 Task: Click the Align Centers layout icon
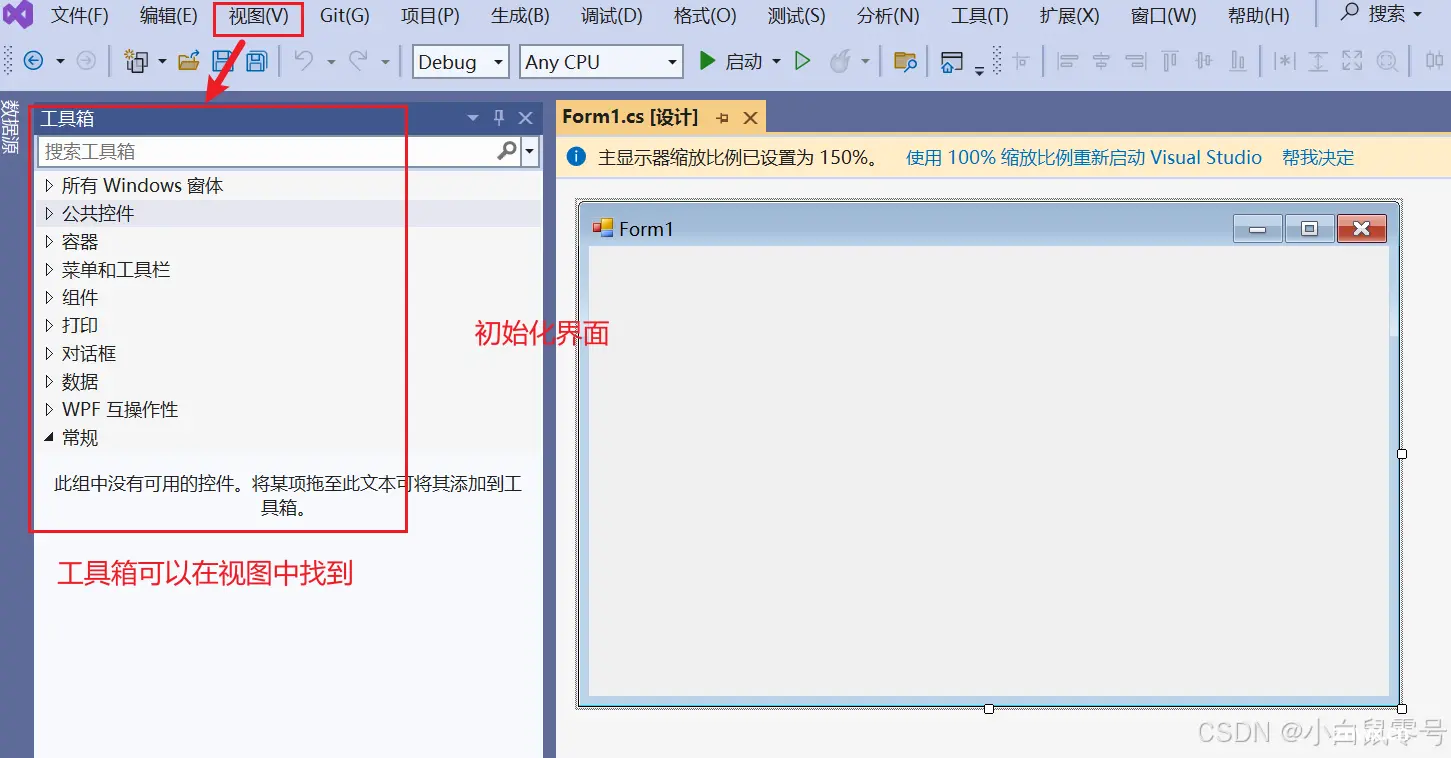coord(1101,61)
